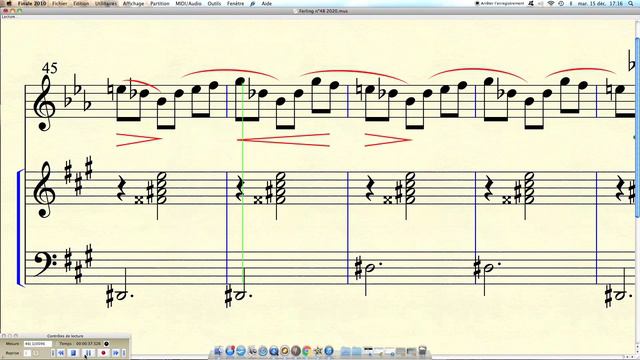
Task: Click the measure number 45
Action: click(50, 68)
